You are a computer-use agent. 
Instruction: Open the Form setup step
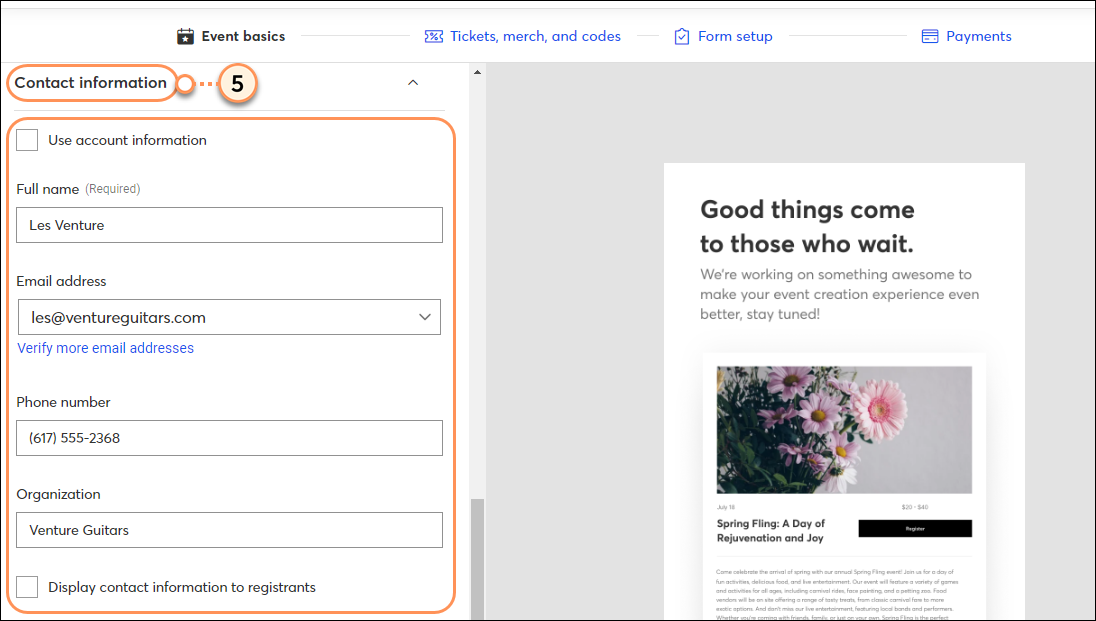[733, 35]
